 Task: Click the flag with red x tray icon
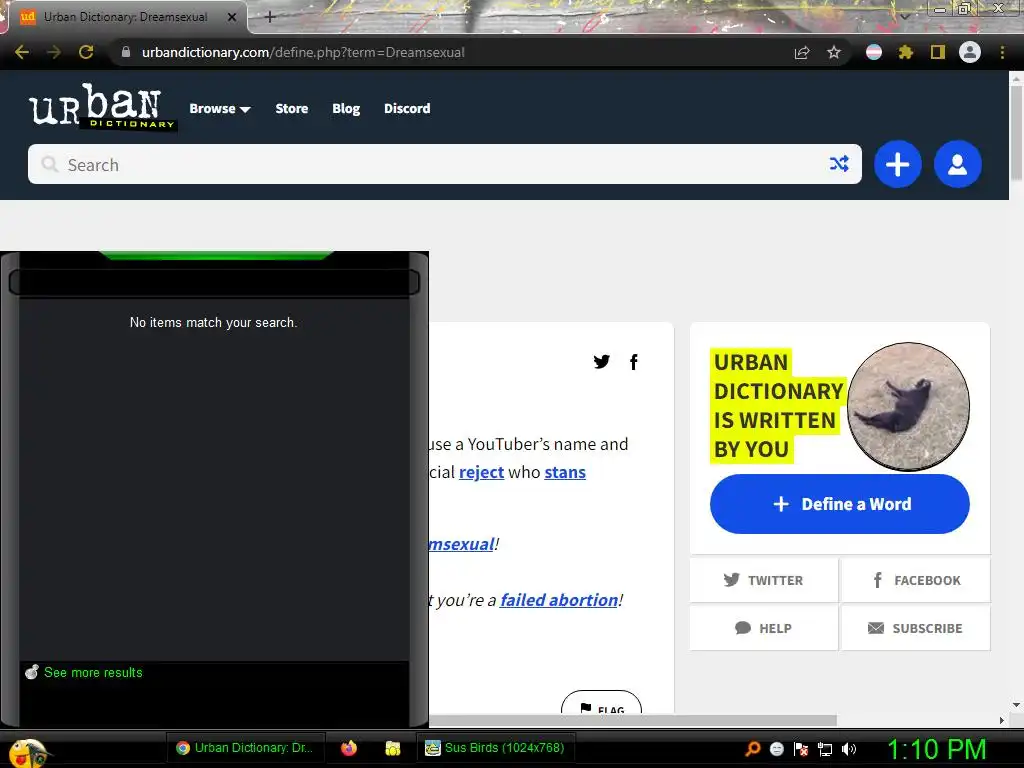click(801, 749)
